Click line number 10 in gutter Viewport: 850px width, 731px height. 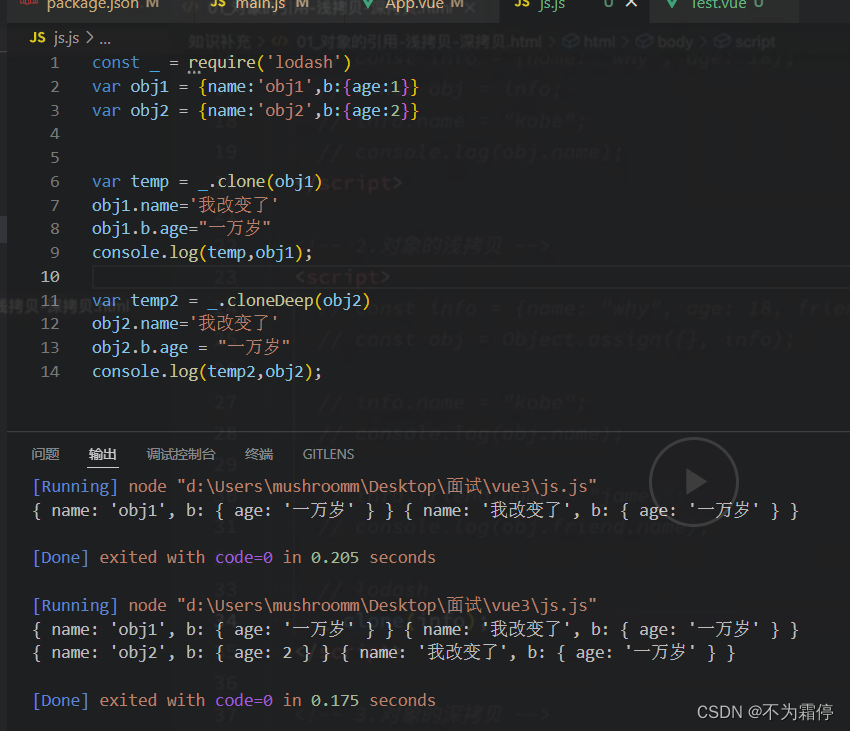50,277
